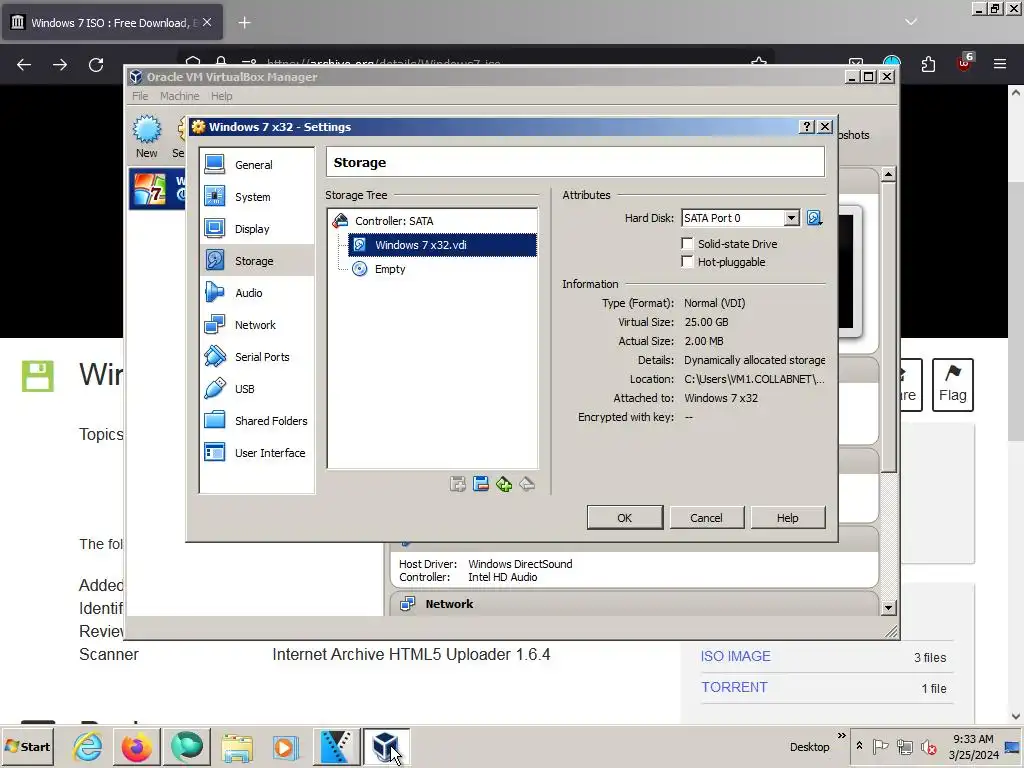The image size is (1024, 768).
Task: Open Network settings category
Action: pos(257,325)
